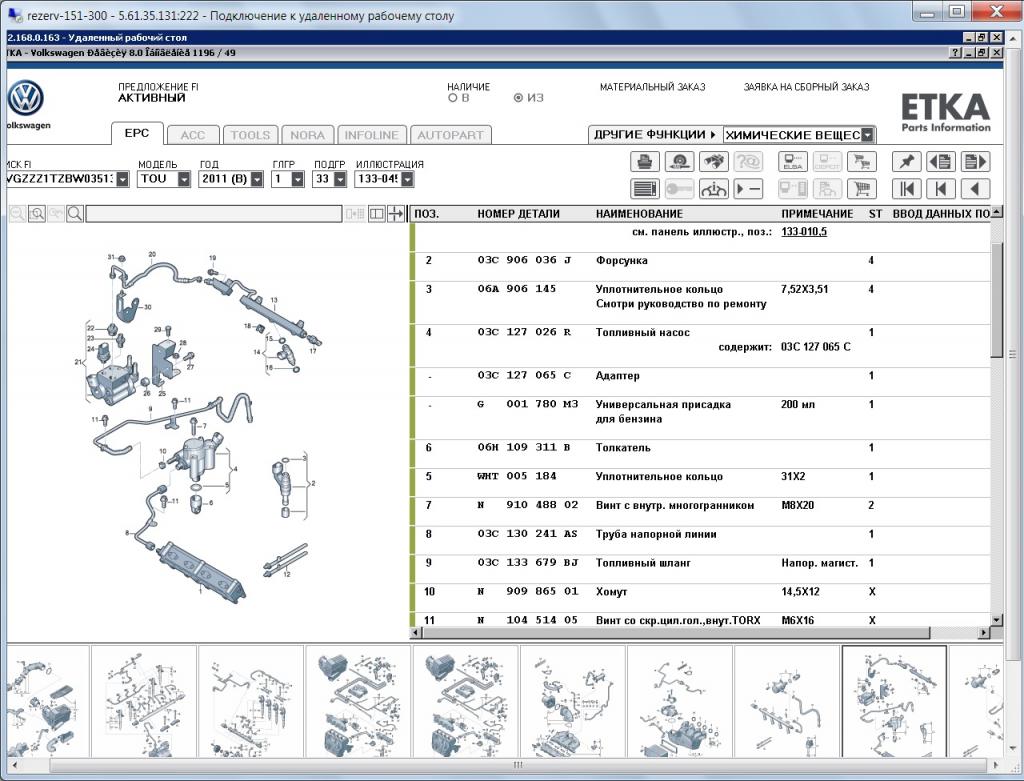Click the search input field above illustration
Screen dimensions: 1024x781
(x=214, y=214)
